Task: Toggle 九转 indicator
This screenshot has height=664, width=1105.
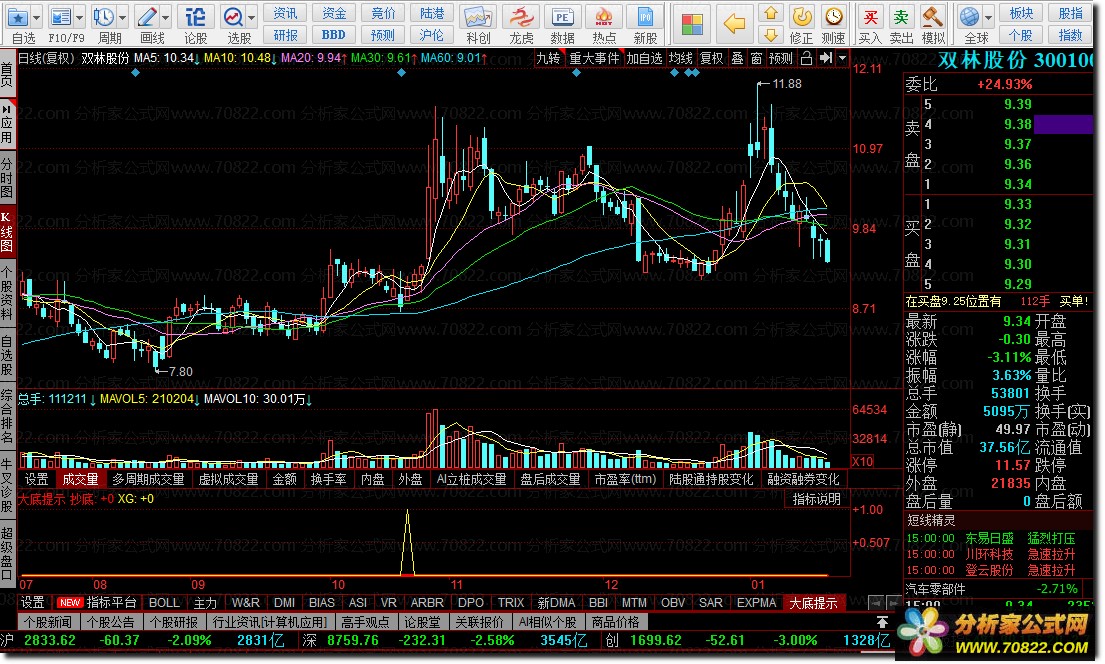Action: coord(548,58)
